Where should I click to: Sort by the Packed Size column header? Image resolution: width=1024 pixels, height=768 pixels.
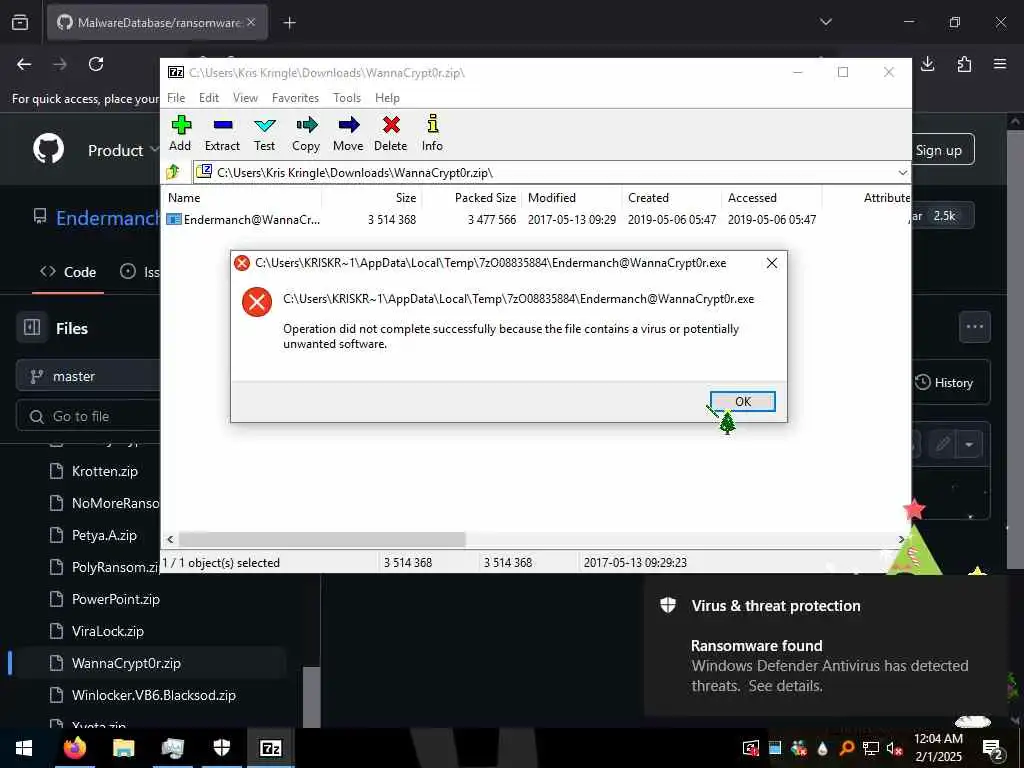[x=472, y=198]
